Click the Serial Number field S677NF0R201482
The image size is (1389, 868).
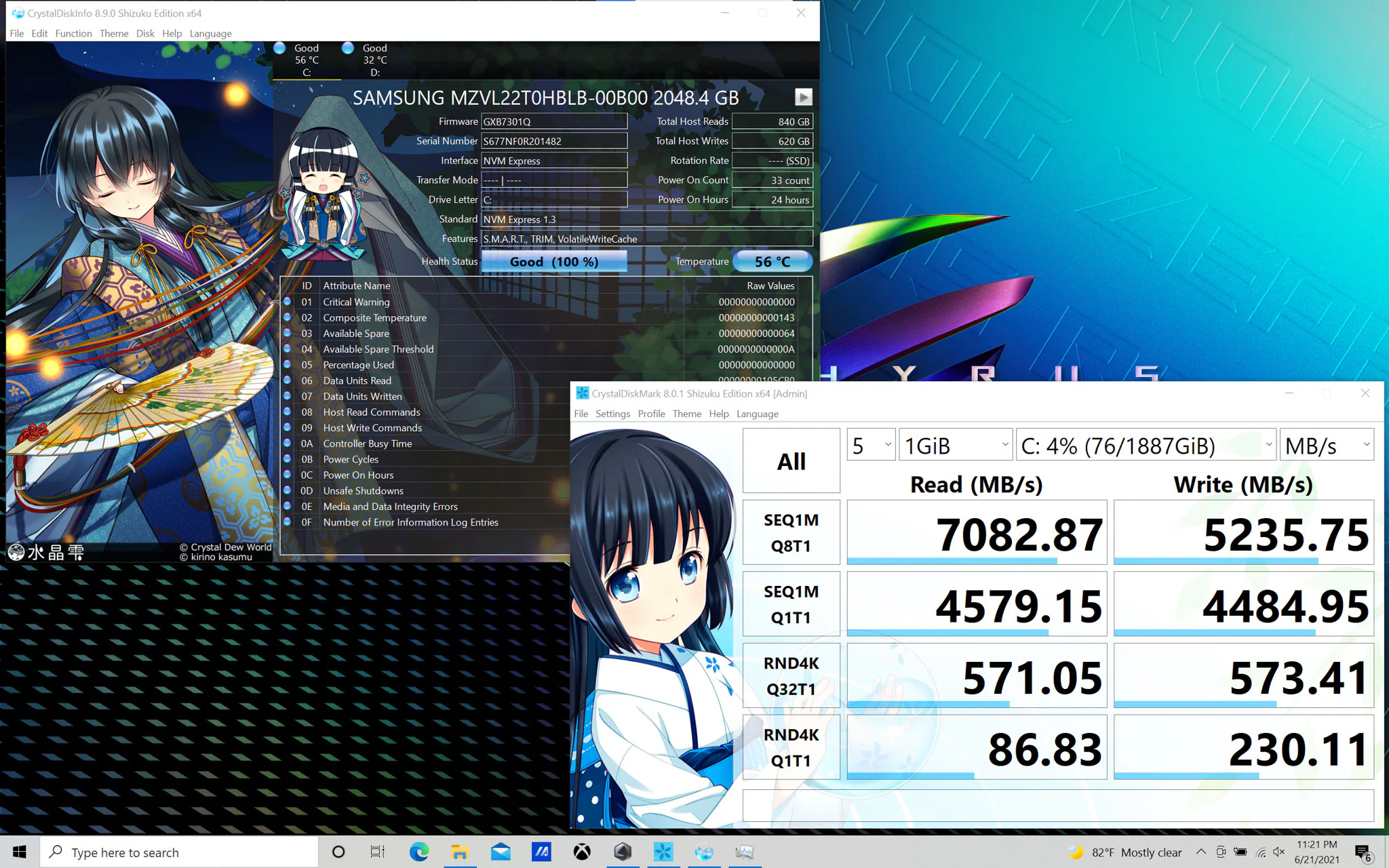tap(554, 141)
